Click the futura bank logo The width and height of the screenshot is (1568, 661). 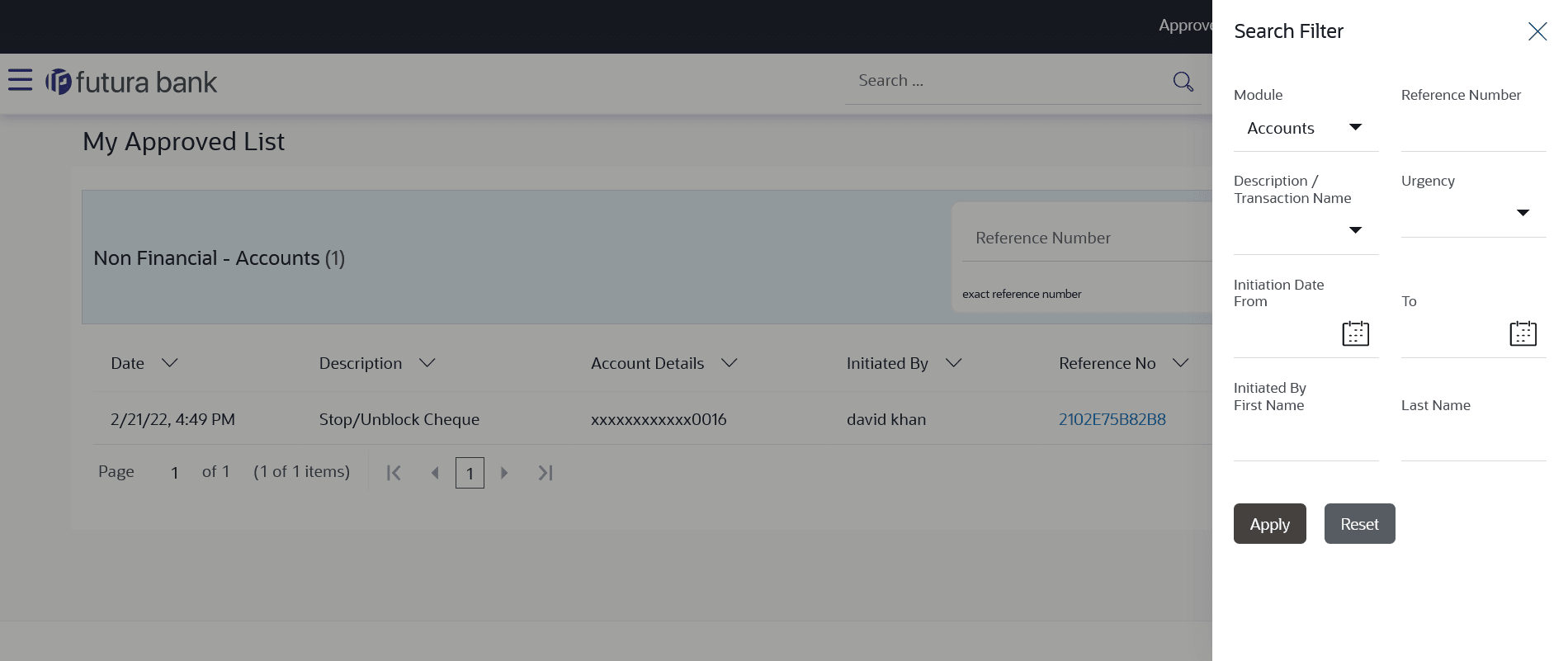click(132, 82)
